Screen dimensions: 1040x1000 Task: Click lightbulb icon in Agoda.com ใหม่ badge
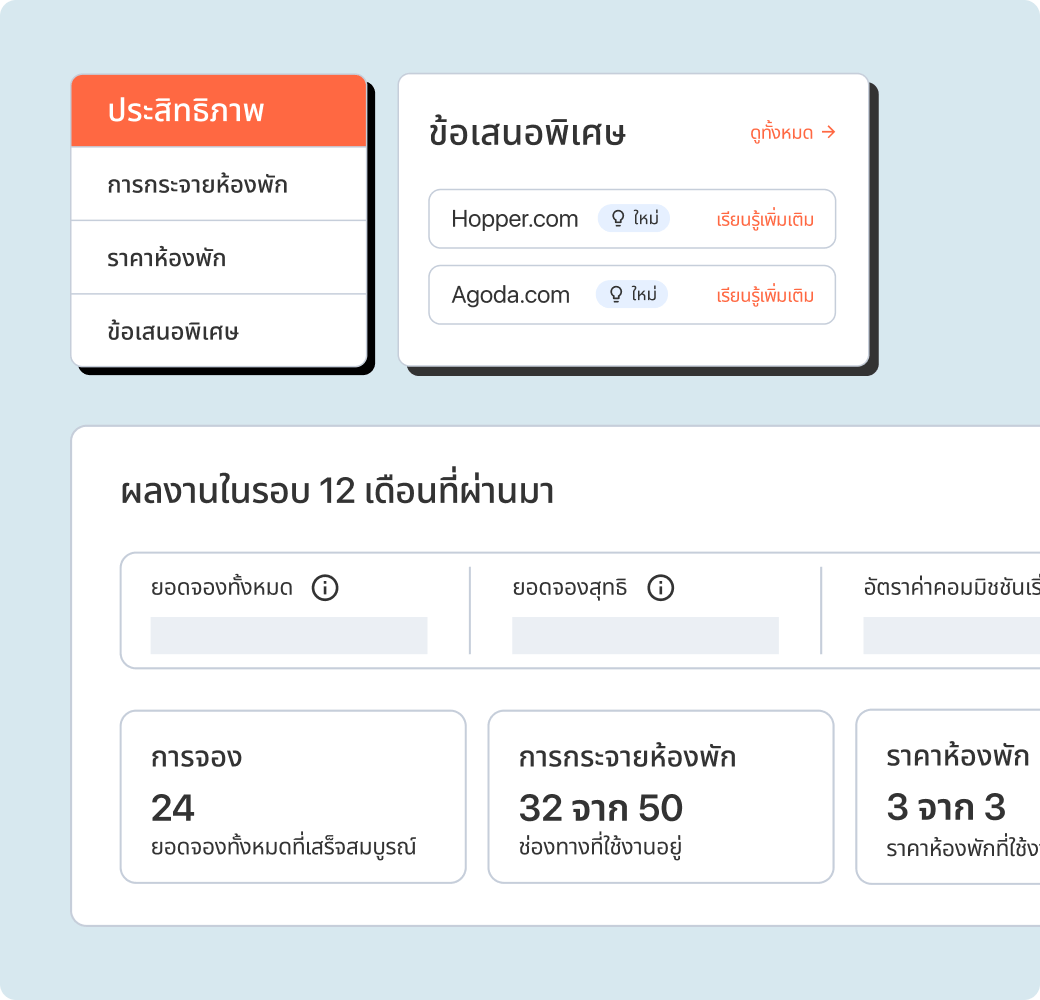[x=616, y=294]
